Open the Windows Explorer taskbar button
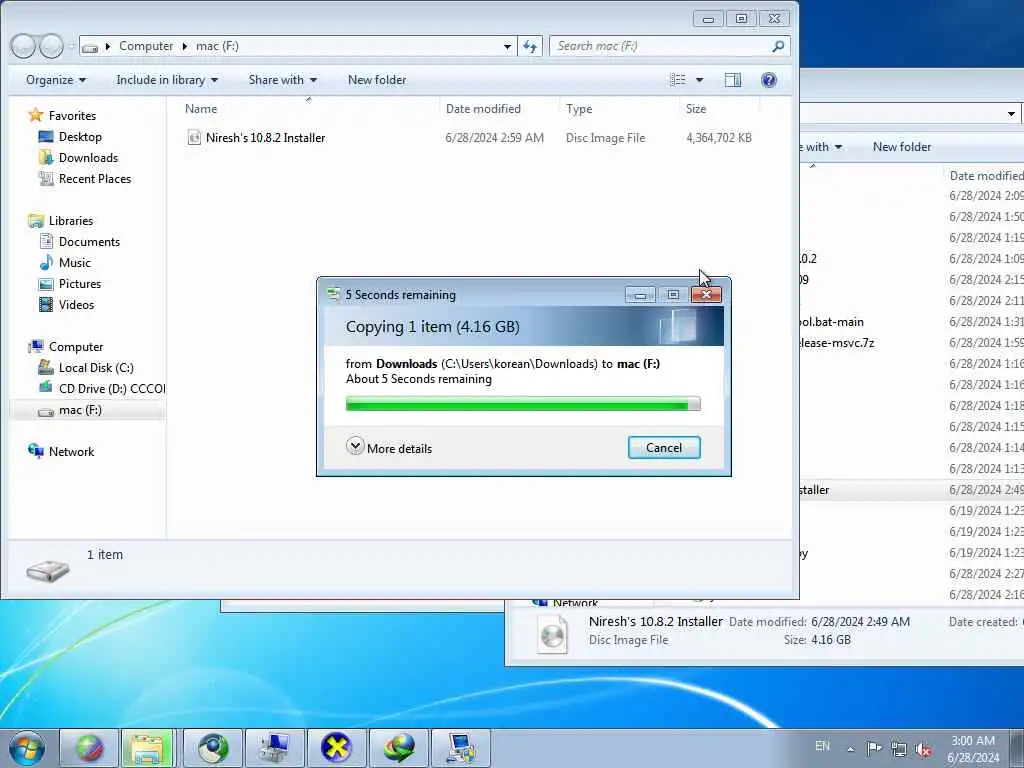The image size is (1024, 768). [x=147, y=748]
